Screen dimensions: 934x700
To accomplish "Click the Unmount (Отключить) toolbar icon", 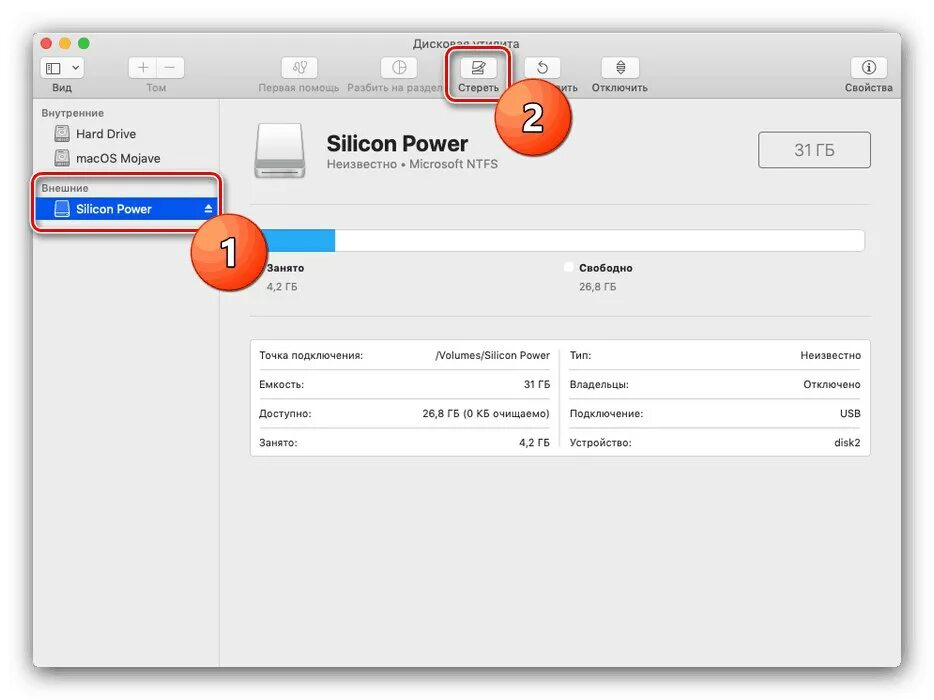I will (620, 68).
